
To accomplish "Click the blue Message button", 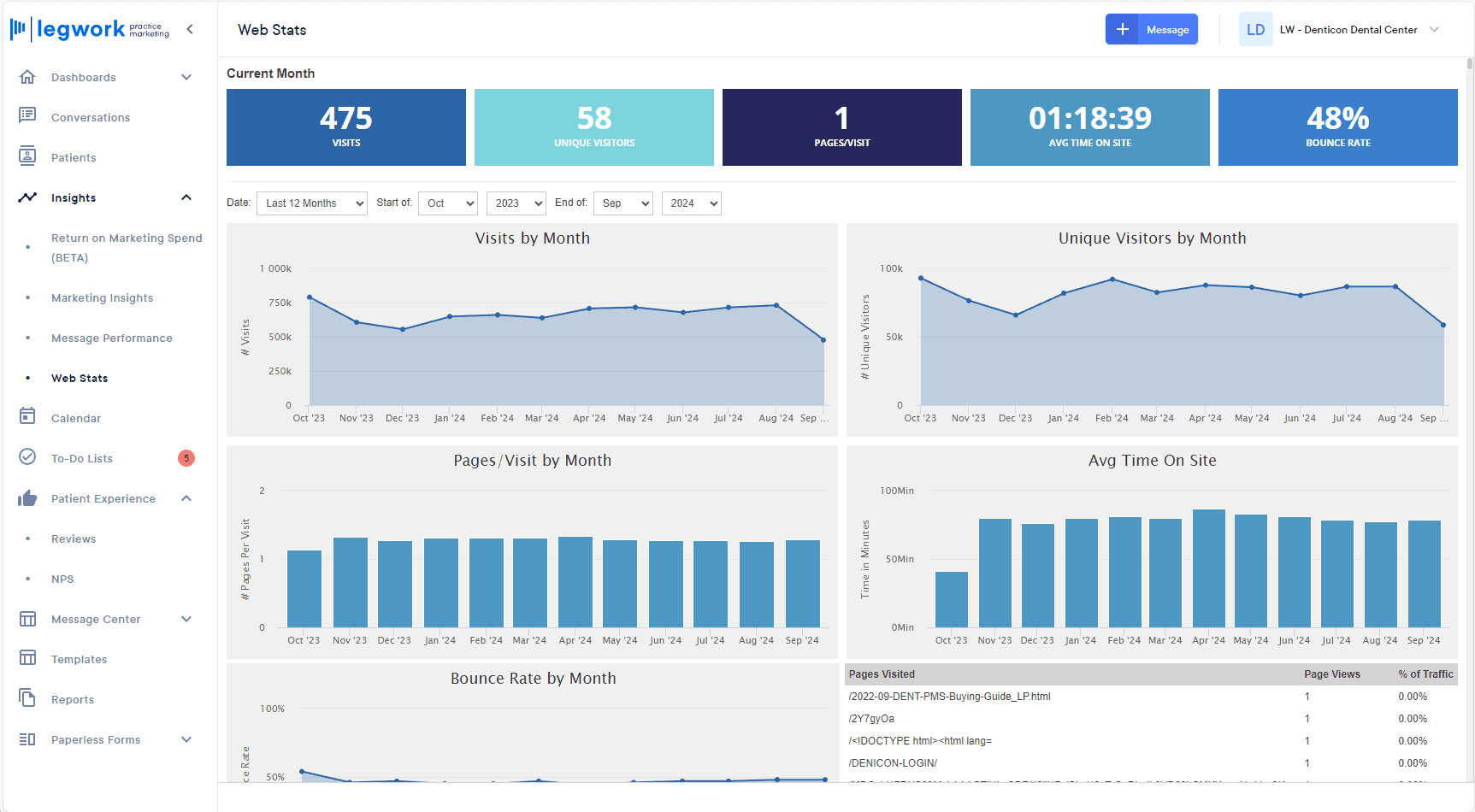I will [x=1151, y=30].
